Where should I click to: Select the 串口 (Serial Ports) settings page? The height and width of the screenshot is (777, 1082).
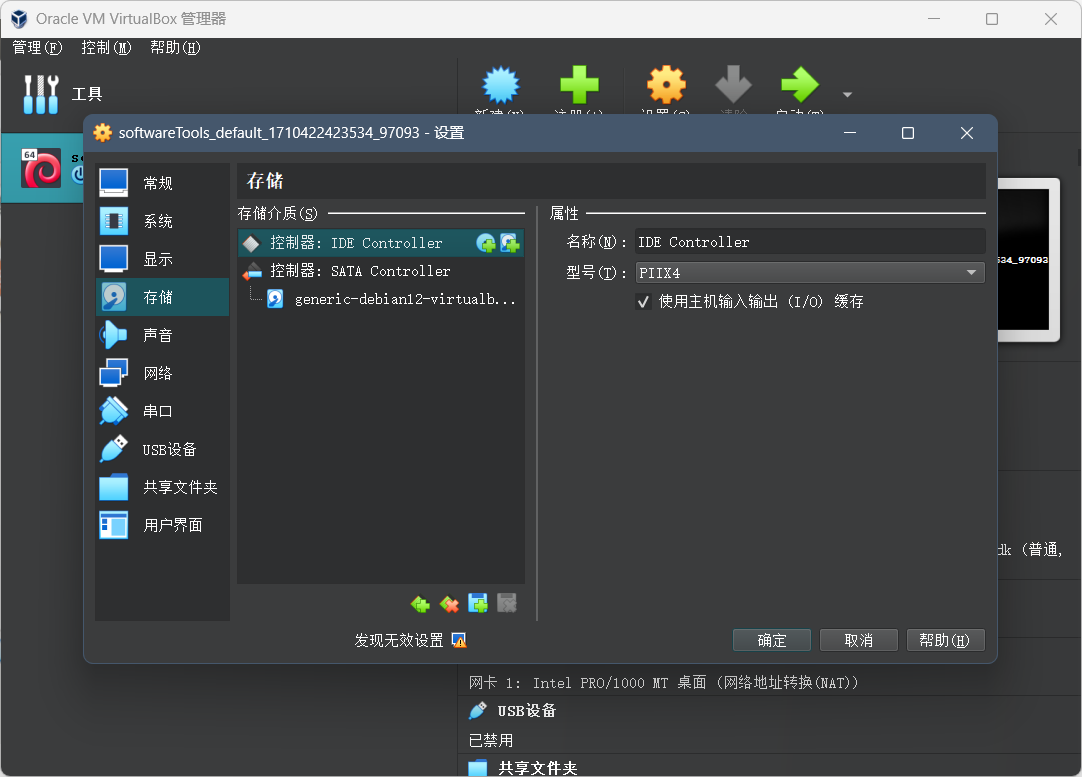[155, 410]
